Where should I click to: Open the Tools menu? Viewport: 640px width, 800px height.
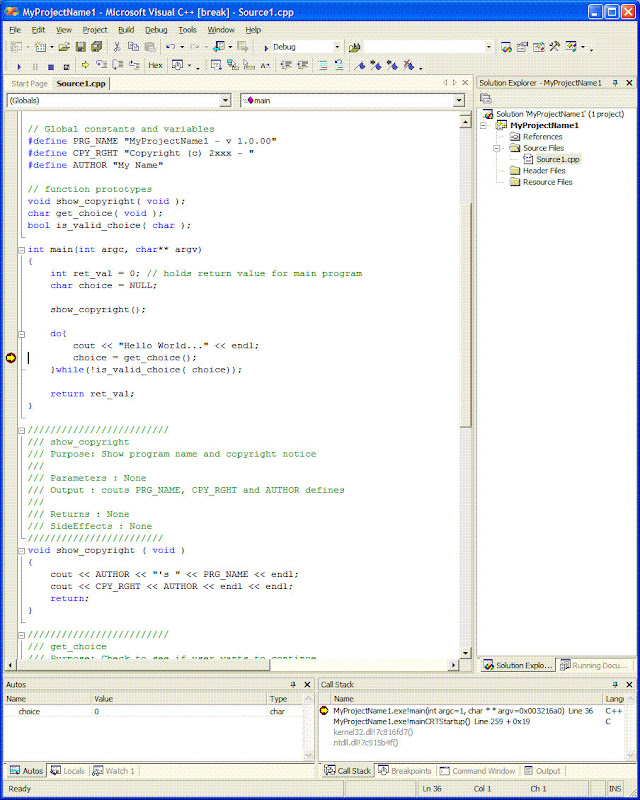click(x=187, y=30)
